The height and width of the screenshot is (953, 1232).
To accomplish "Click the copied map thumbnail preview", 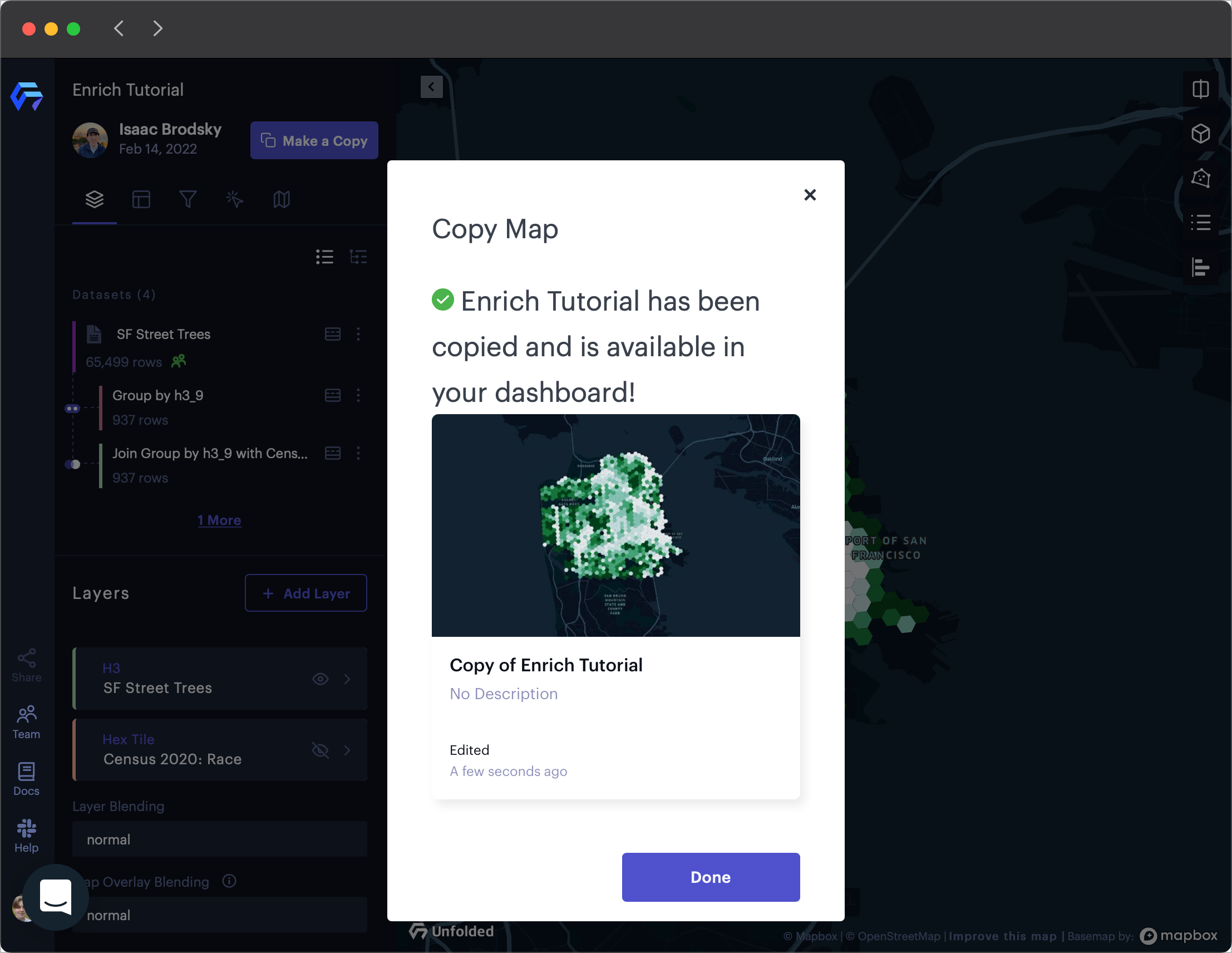I will (616, 525).
